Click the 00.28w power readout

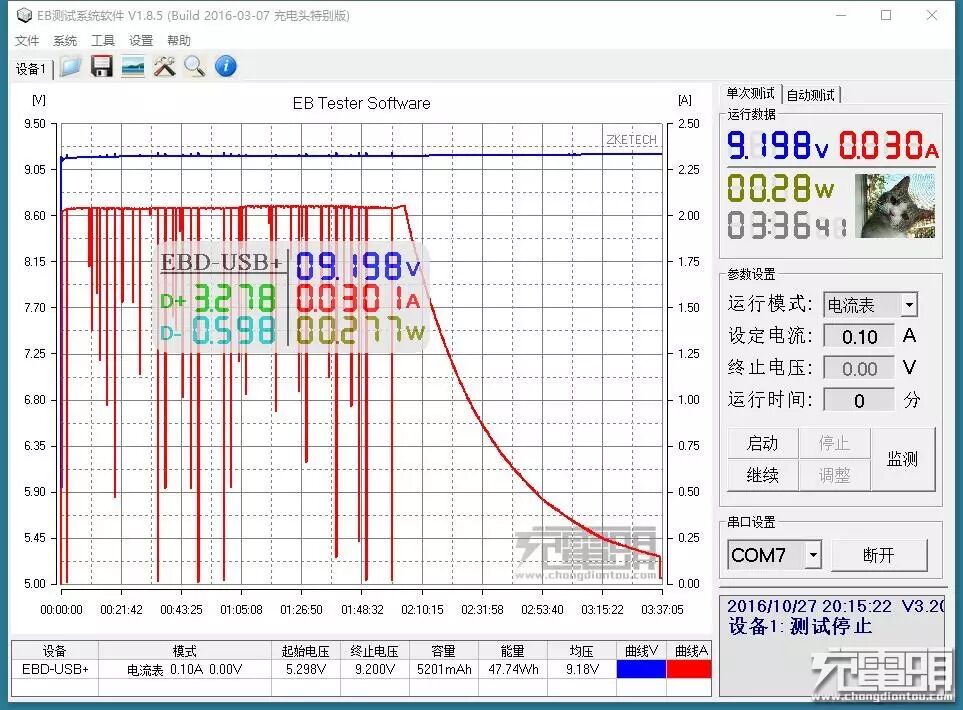780,189
